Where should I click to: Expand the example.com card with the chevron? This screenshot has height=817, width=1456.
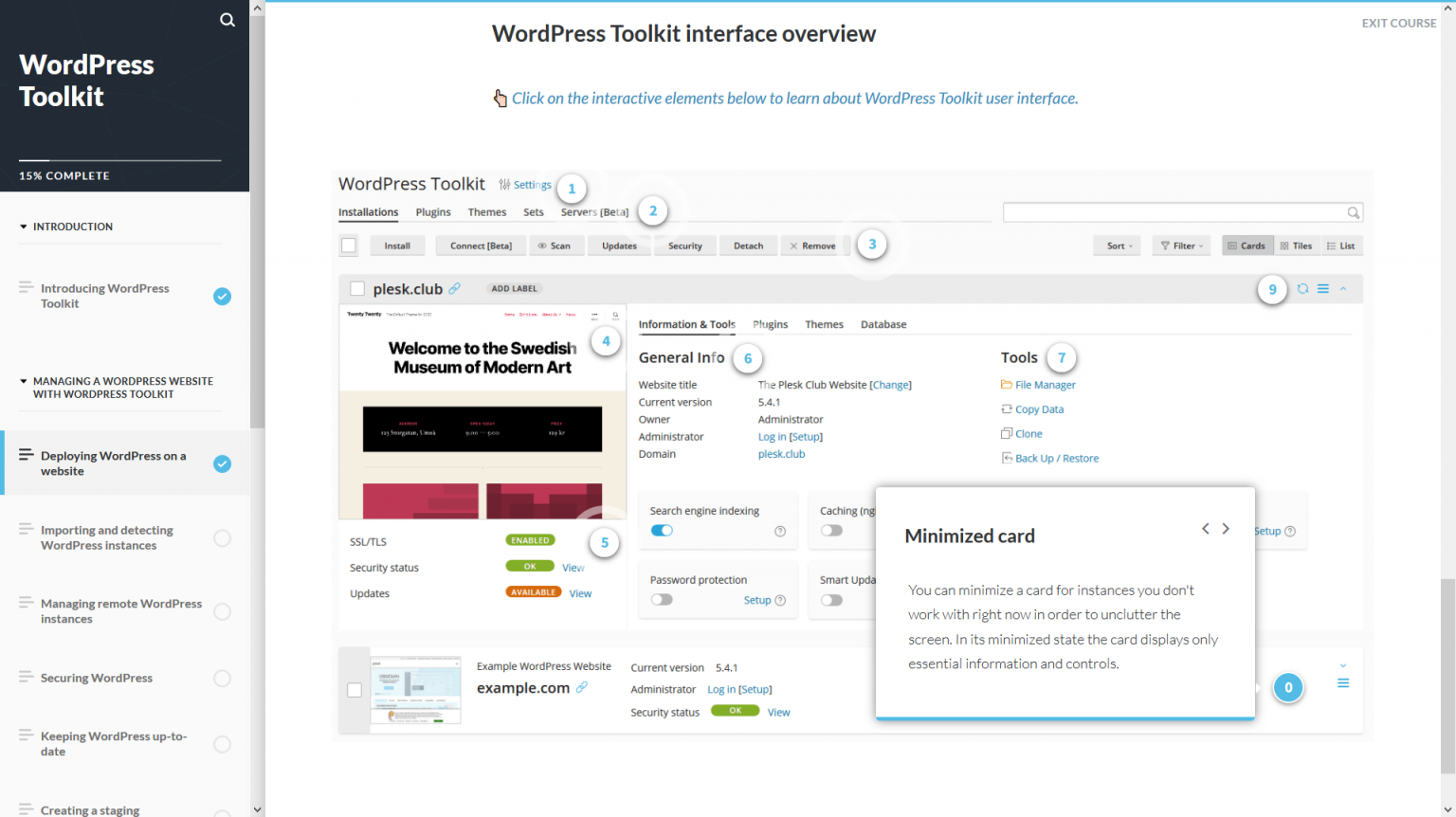[1343, 665]
